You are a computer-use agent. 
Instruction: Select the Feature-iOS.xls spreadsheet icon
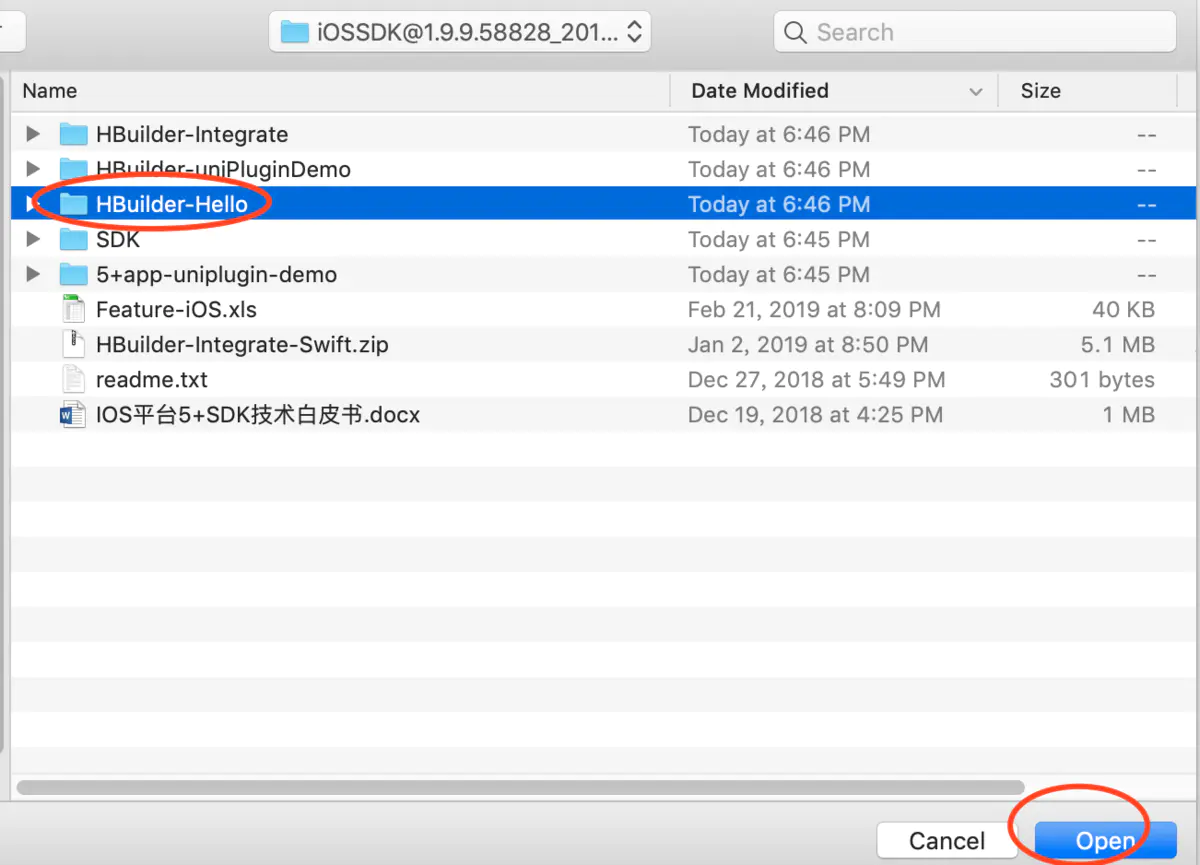(74, 309)
